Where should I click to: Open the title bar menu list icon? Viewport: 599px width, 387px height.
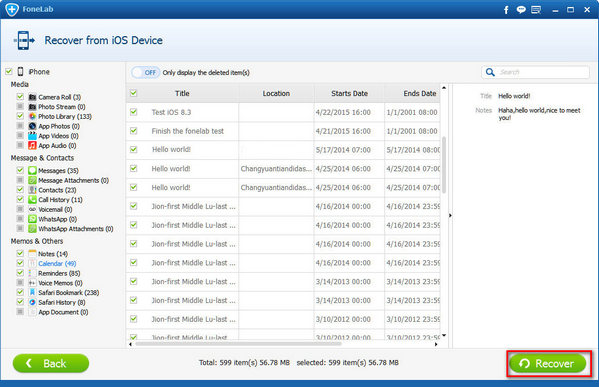click(x=536, y=10)
